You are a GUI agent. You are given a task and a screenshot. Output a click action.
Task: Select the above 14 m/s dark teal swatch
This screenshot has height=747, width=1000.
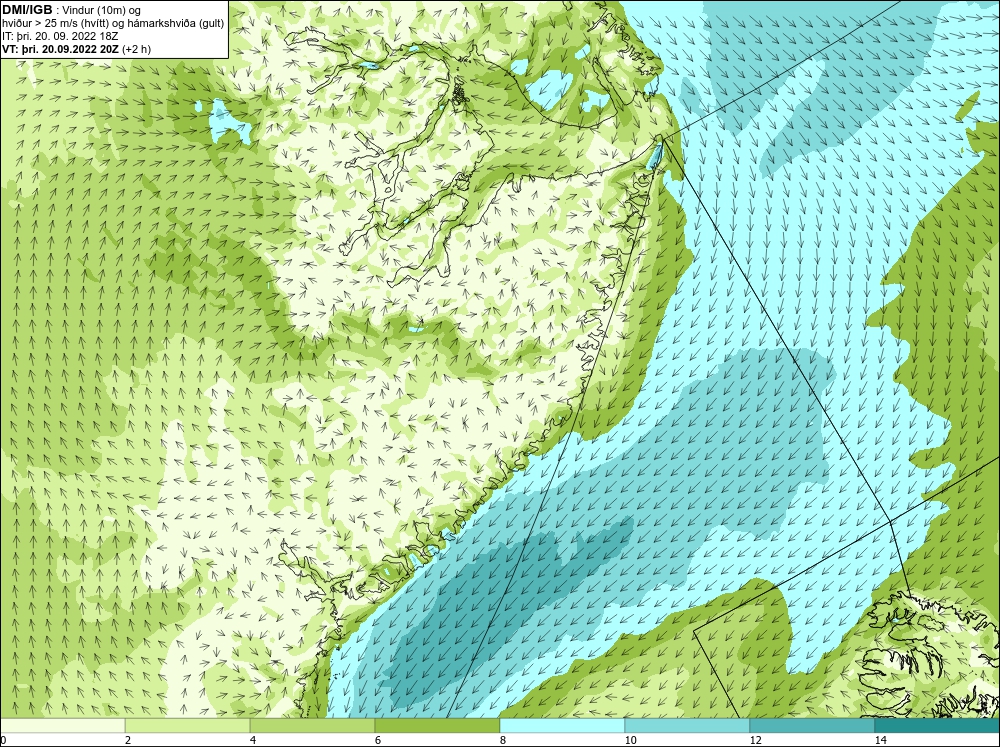pyautogui.click(x=937, y=725)
